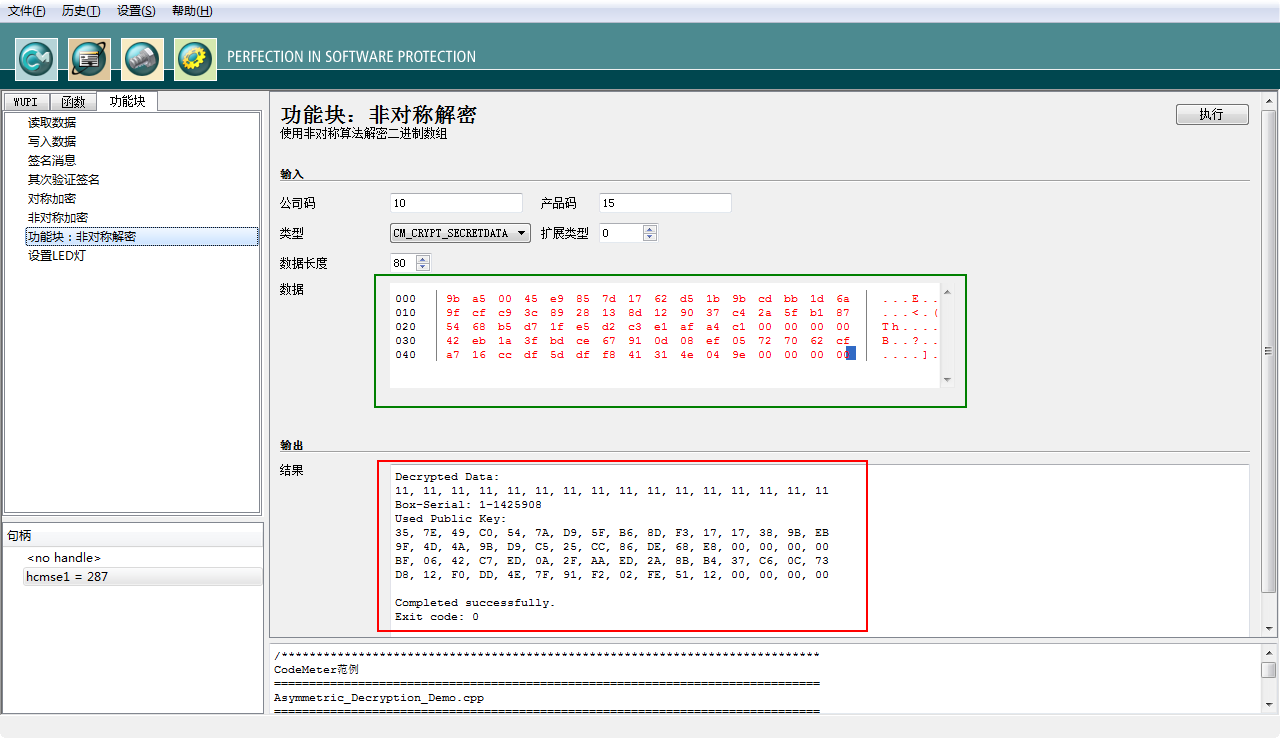Click the code pane scrollbar thumb
Screen dimensions: 1280x738
[x=1268, y=670]
